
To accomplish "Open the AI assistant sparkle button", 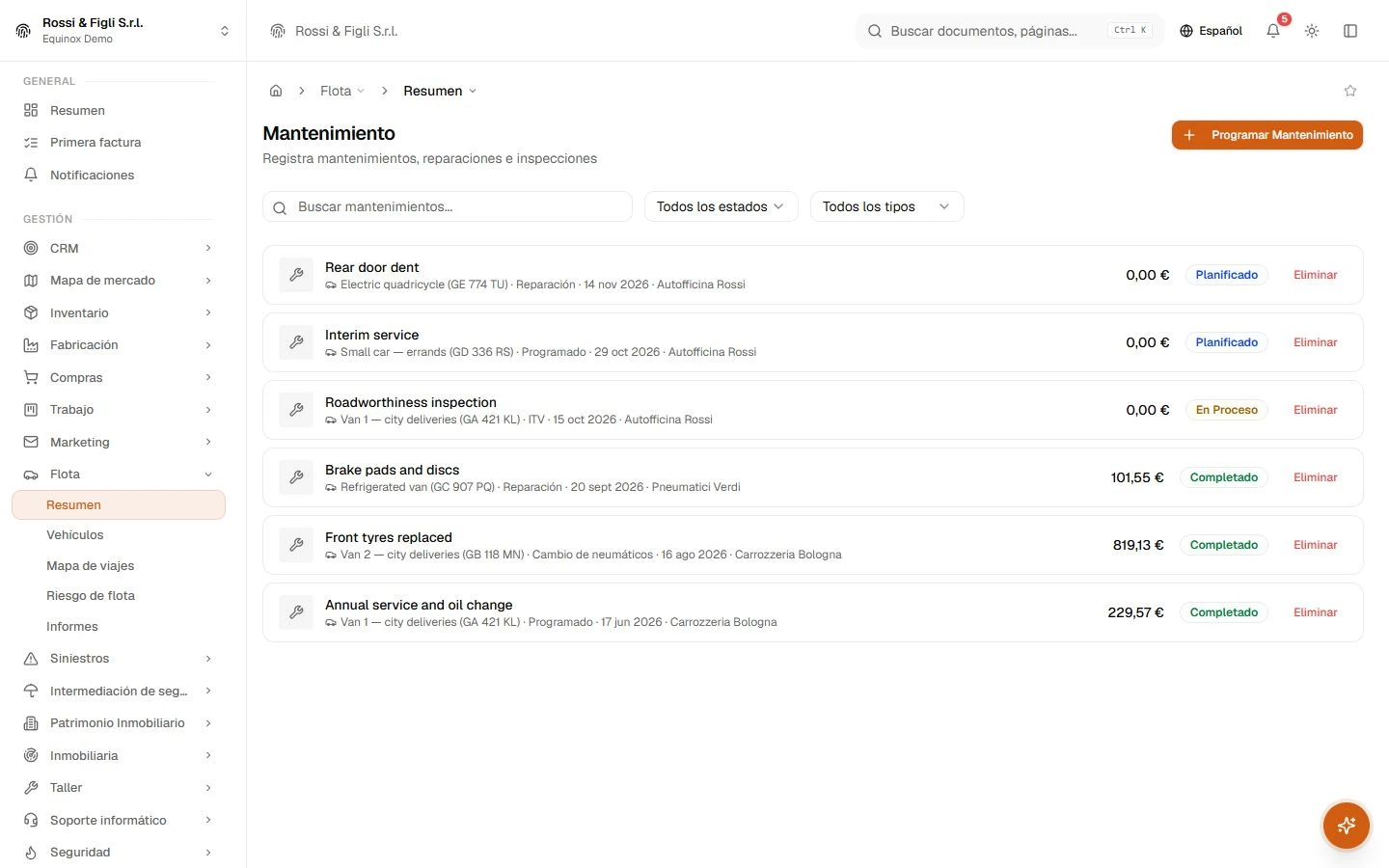I will [1347, 826].
